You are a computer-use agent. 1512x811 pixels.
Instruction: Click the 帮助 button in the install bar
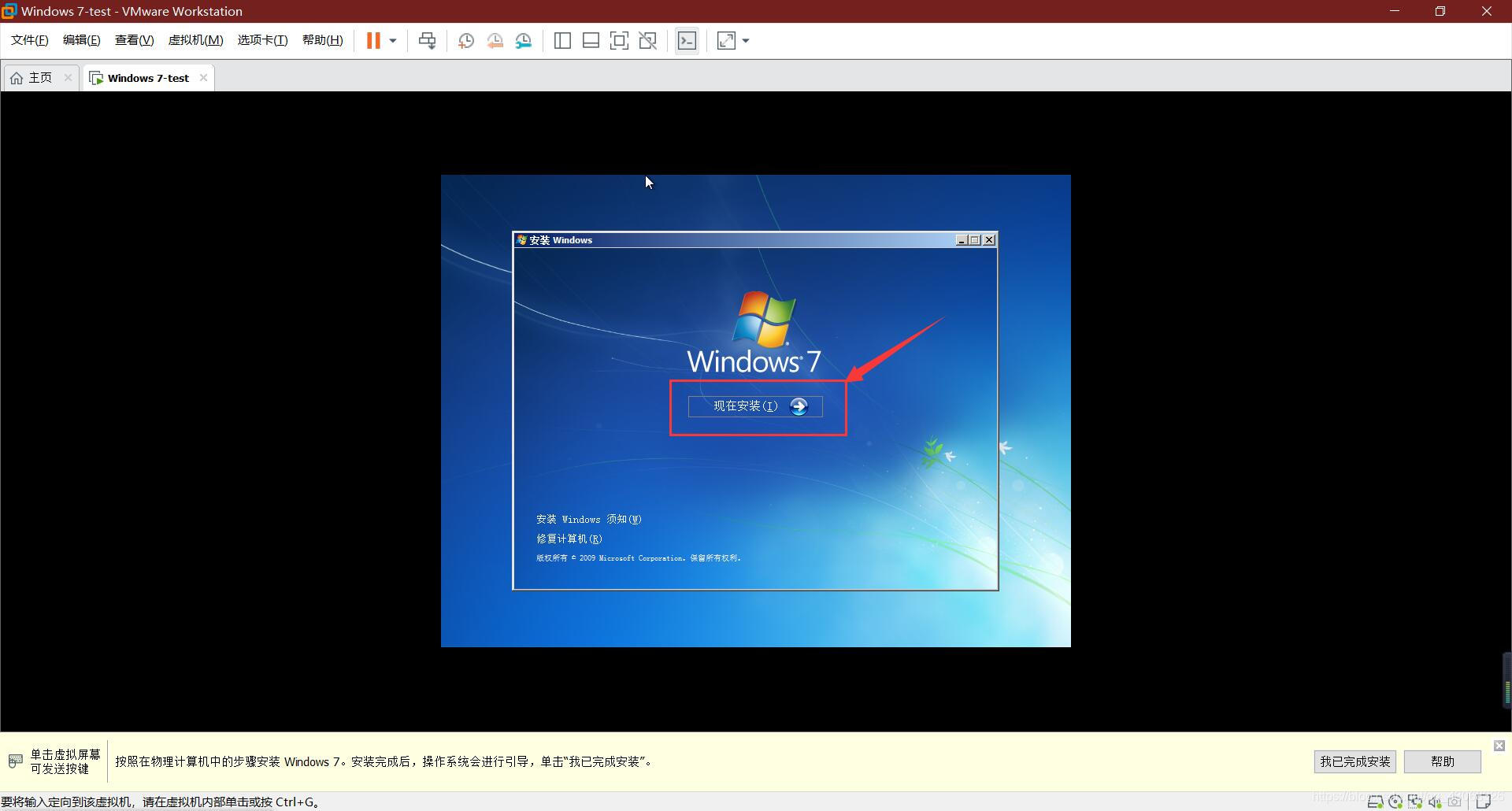coord(1443,761)
